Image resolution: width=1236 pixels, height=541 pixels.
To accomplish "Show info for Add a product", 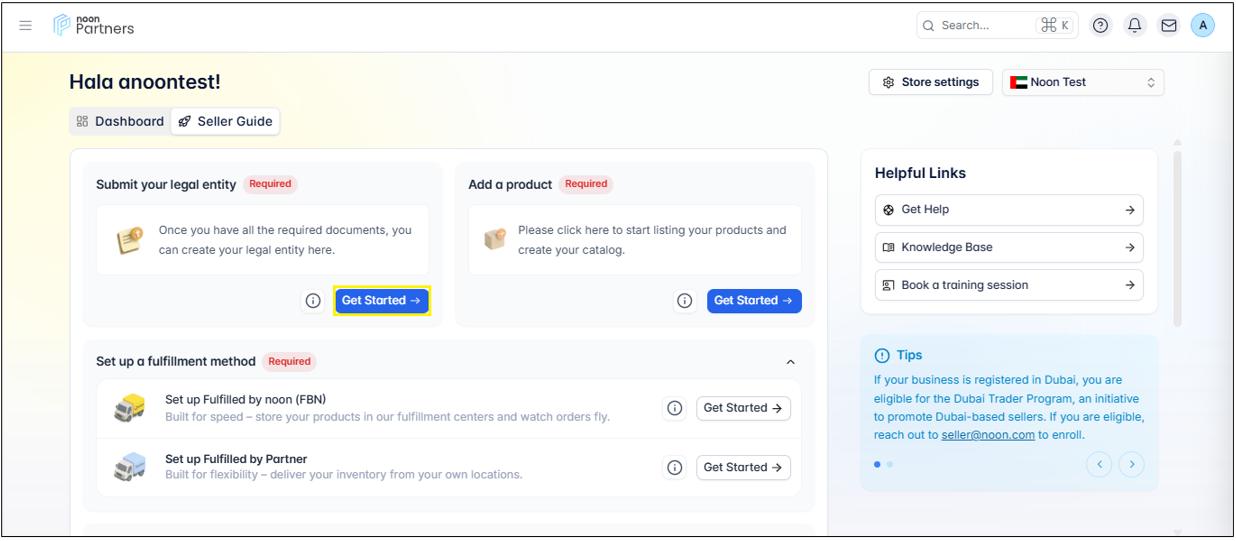I will click(685, 301).
